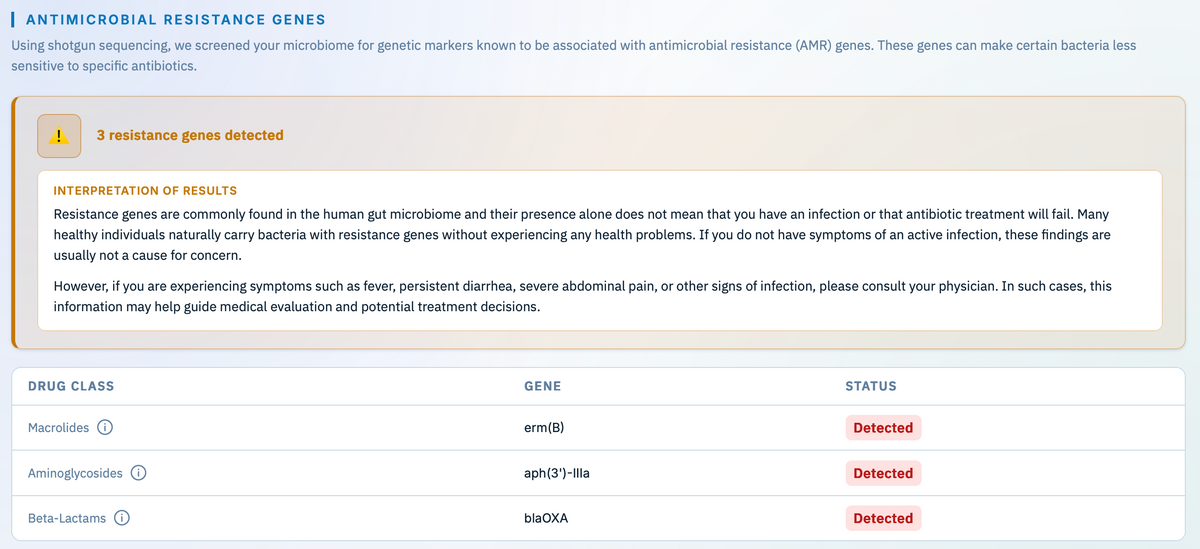Click the '3 resistance genes detected' alert text
This screenshot has width=1200, height=549.
click(190, 135)
